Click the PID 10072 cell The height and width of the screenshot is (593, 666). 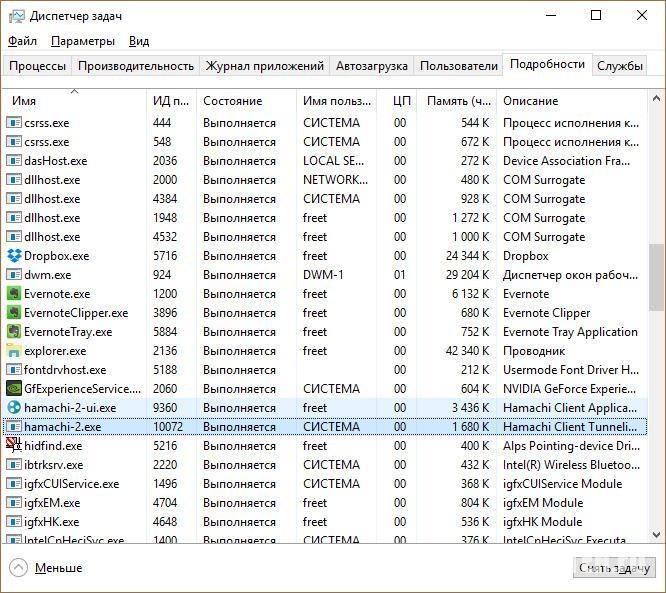pos(168,426)
